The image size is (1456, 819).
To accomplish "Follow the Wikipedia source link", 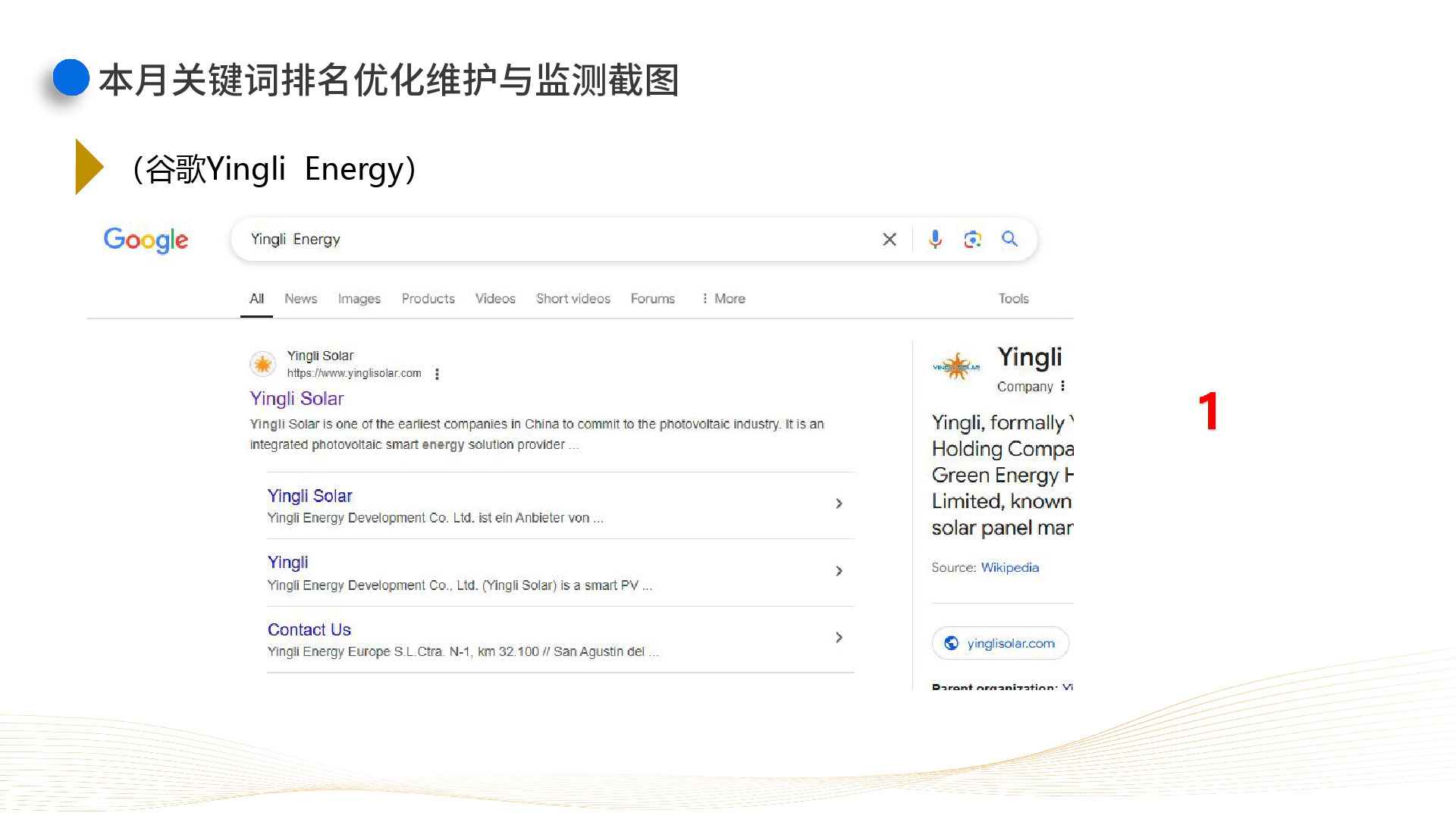I will tap(1010, 567).
